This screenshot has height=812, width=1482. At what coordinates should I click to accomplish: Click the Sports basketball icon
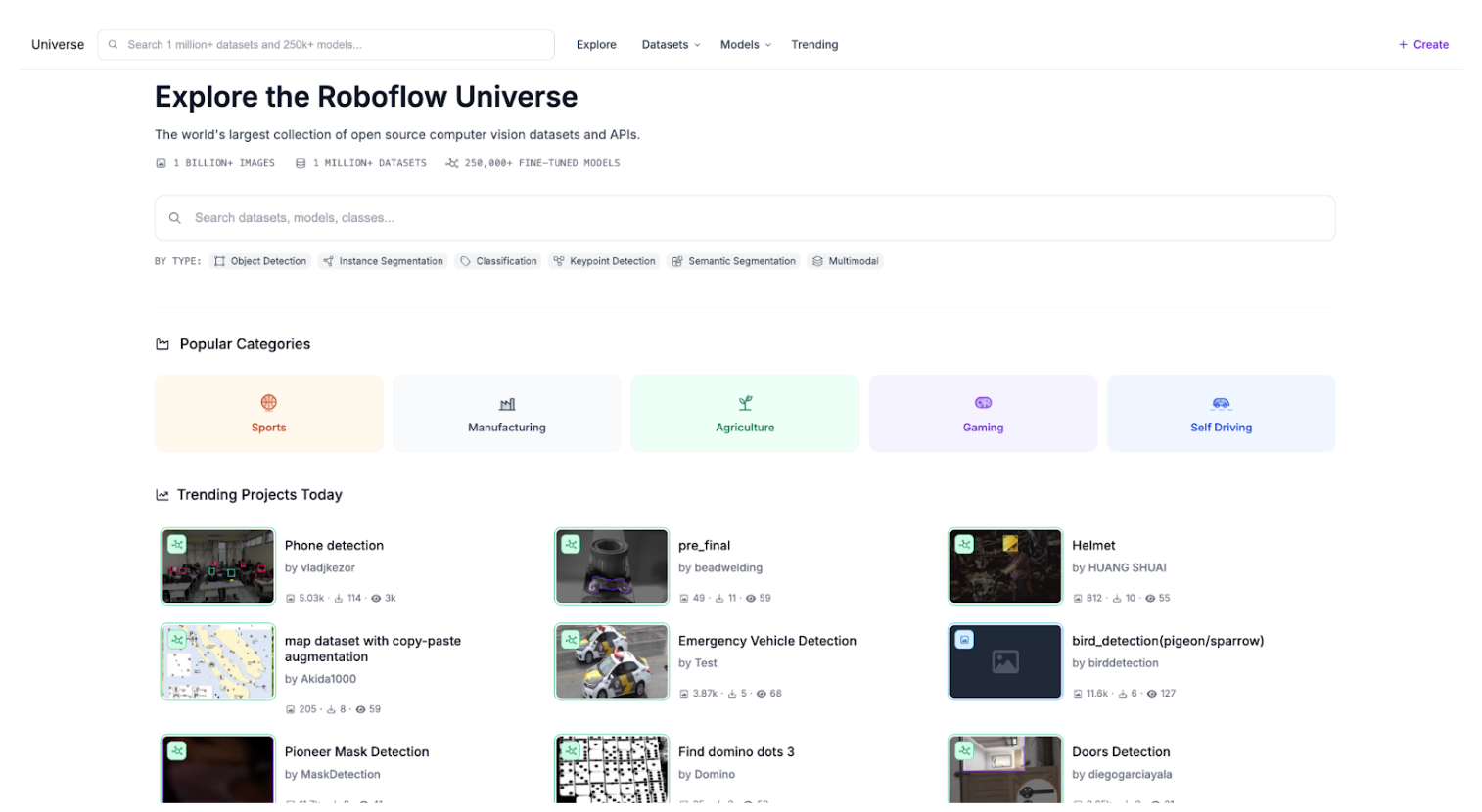[268, 403]
